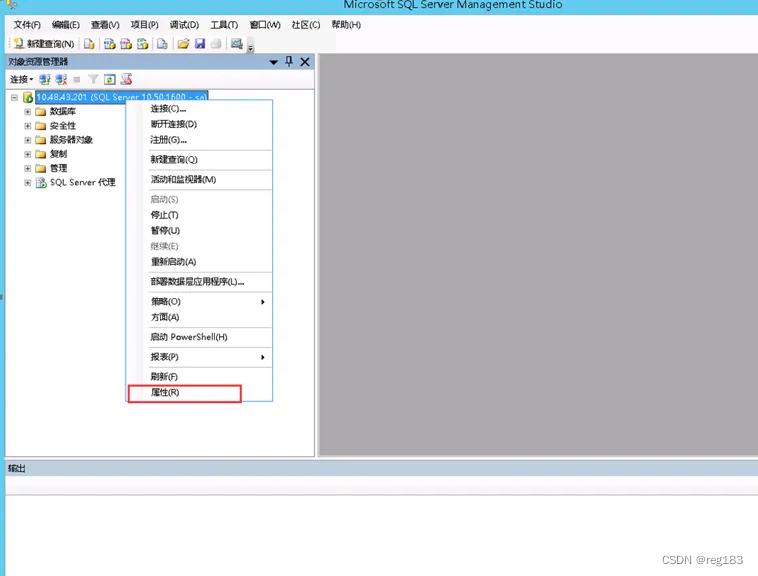Open the 报表(P) submenu
758x576 pixels.
click(199, 357)
